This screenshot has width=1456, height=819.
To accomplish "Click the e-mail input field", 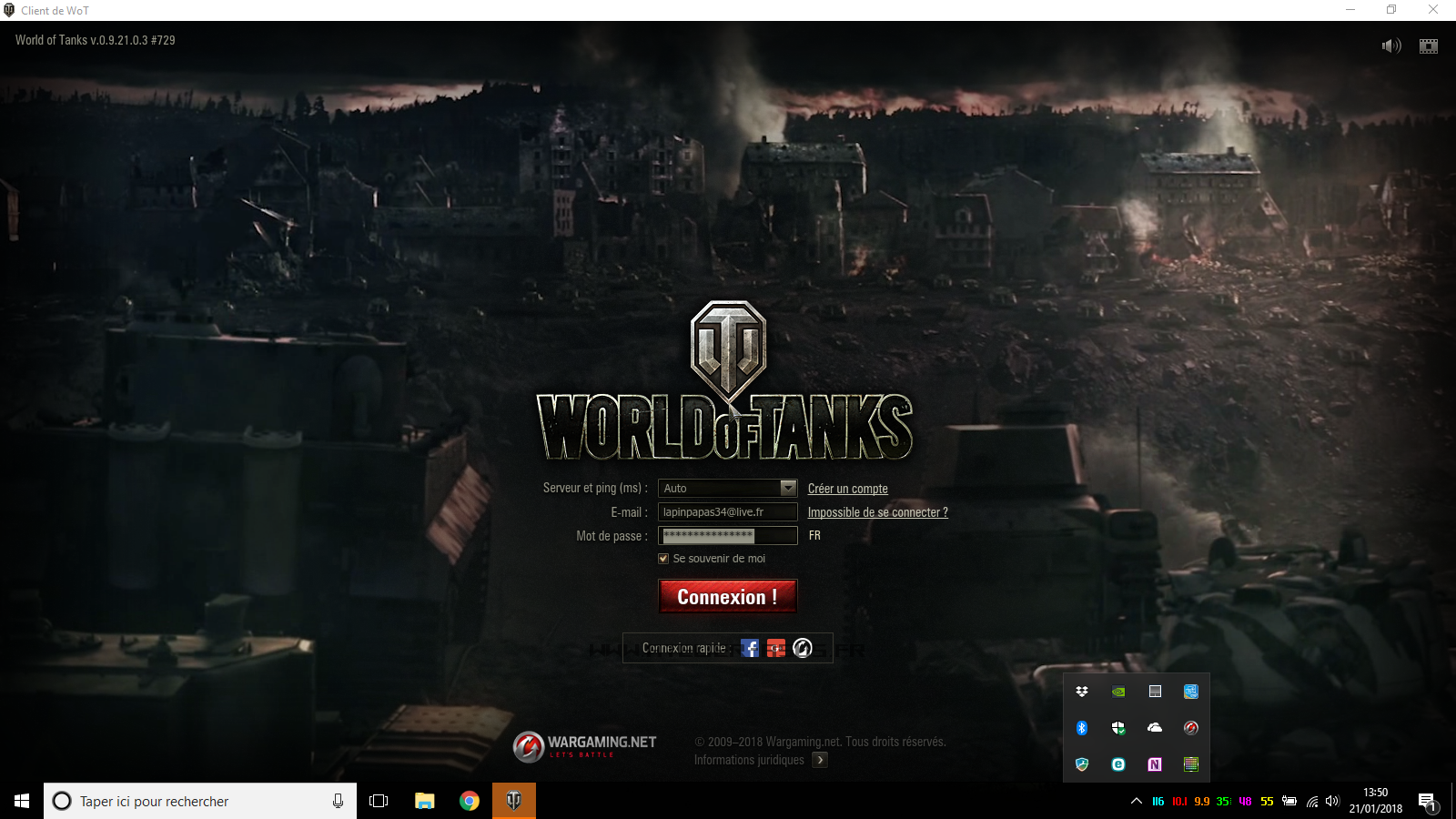I will click(727, 512).
